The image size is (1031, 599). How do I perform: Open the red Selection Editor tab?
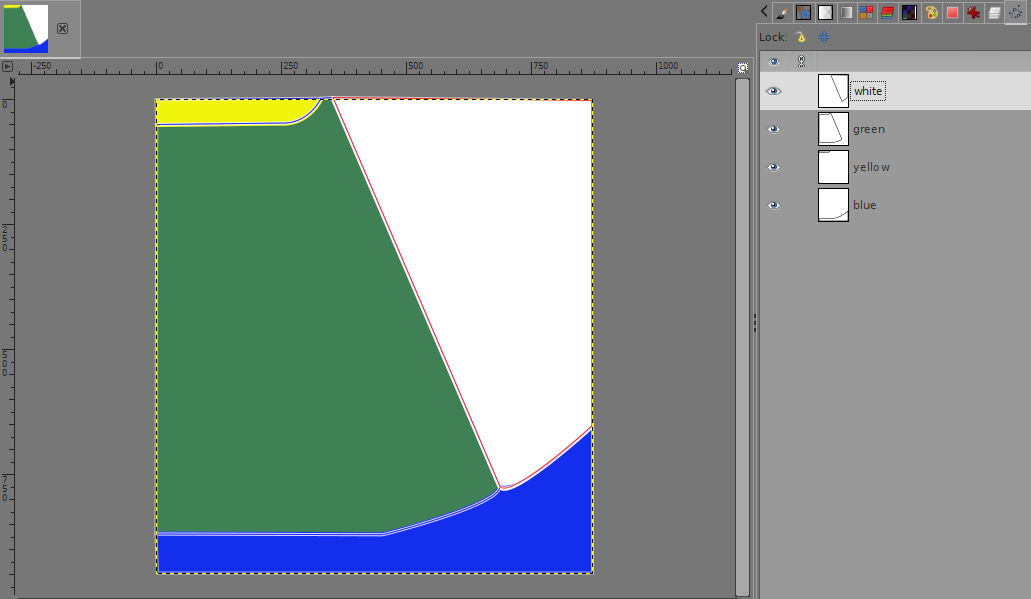click(x=952, y=13)
